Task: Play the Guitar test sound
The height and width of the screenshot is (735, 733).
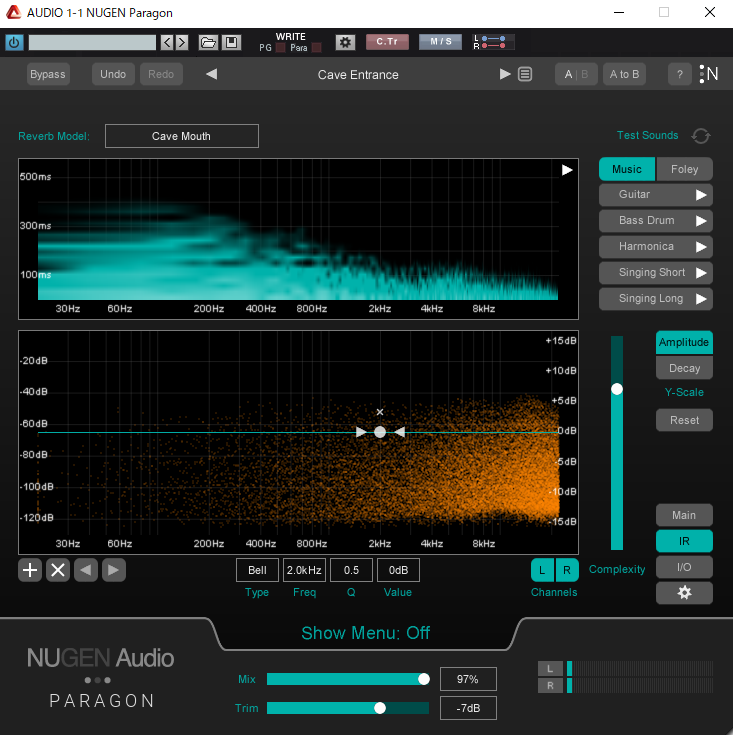Action: (x=702, y=194)
